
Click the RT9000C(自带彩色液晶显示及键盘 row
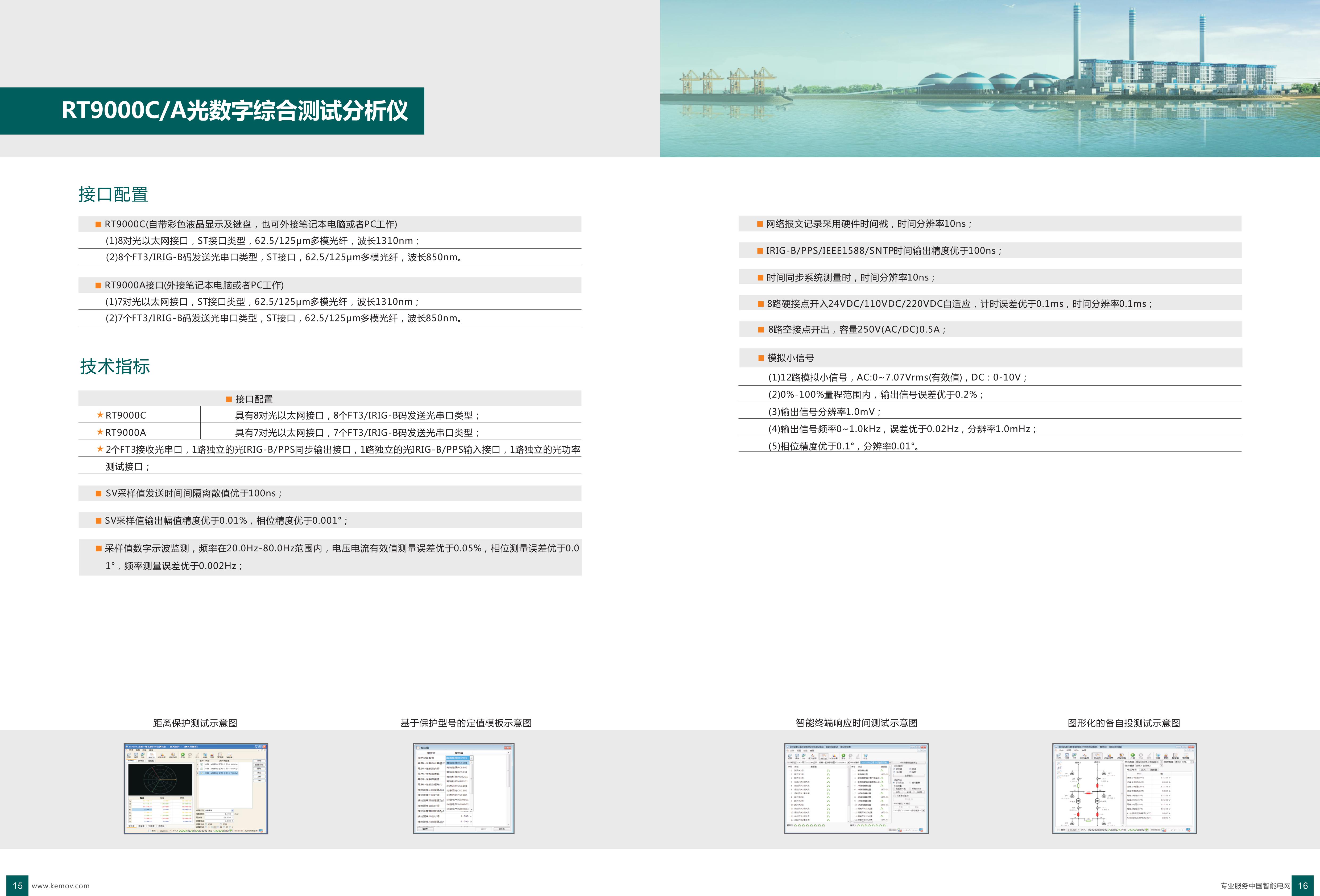pos(330,224)
